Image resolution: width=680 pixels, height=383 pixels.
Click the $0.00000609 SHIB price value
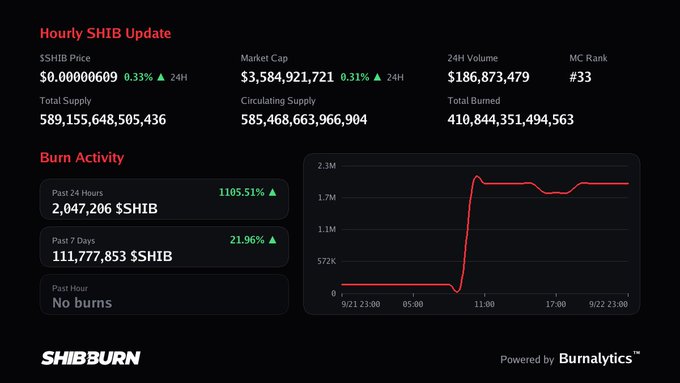pyautogui.click(x=78, y=77)
